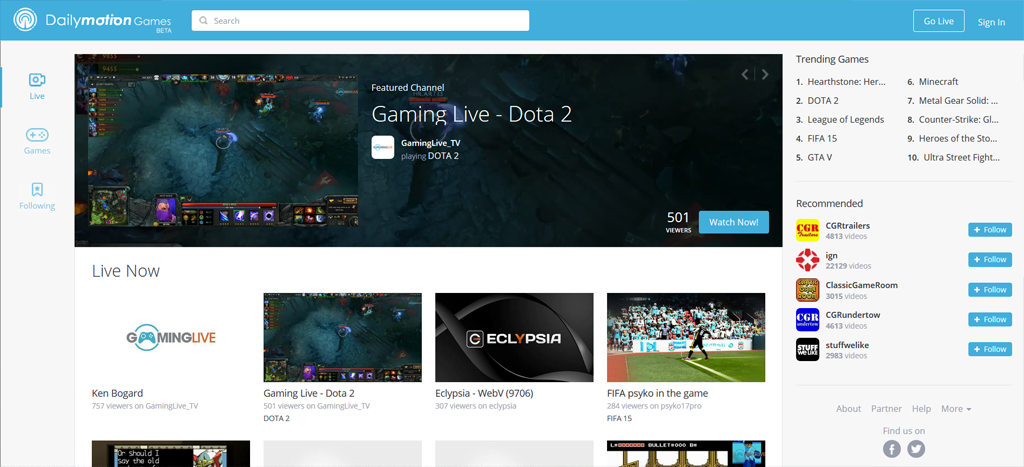Click the featured title Gaming Live - Dota 2

click(x=472, y=114)
